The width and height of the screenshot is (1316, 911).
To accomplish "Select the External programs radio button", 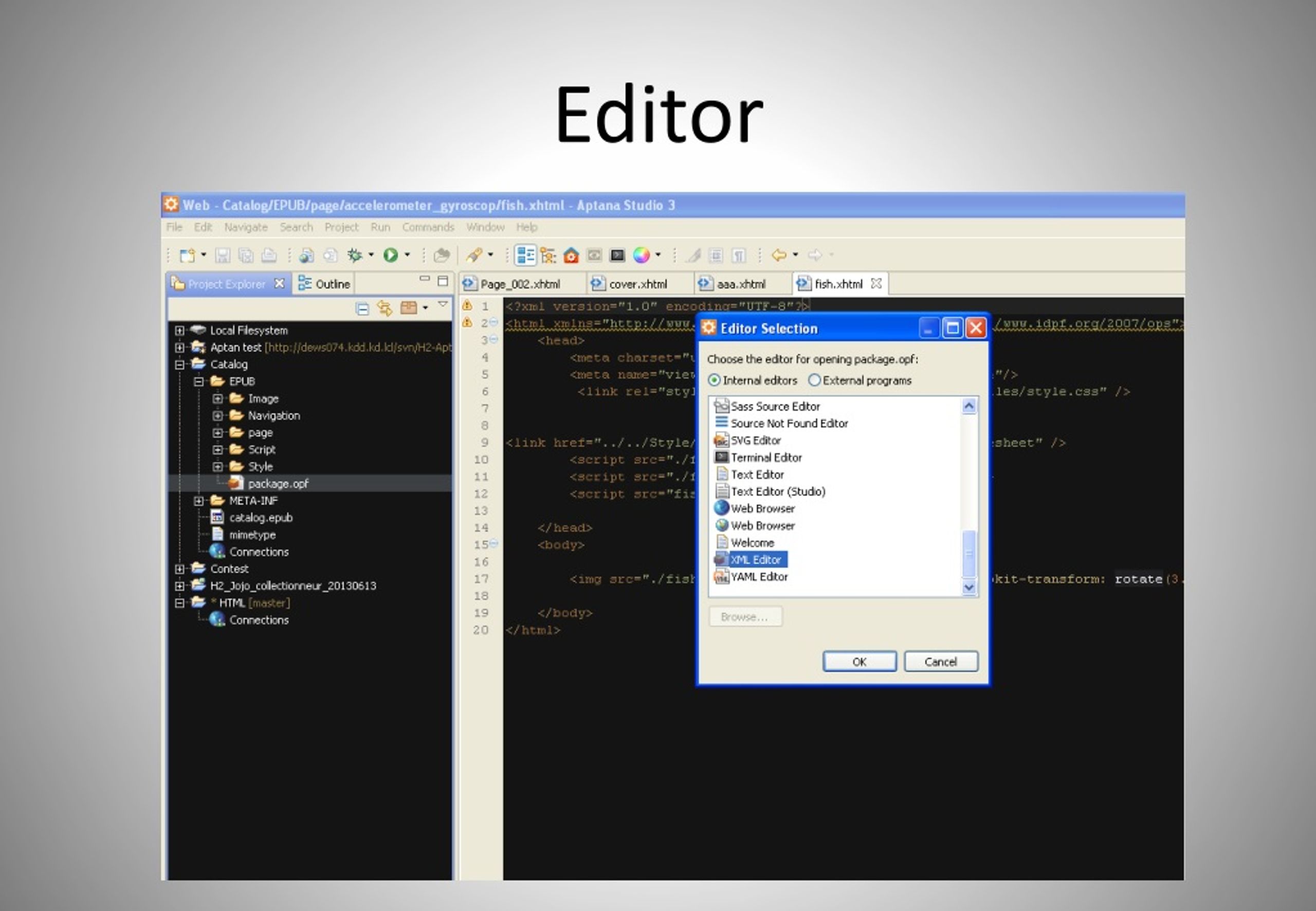I will [x=814, y=380].
